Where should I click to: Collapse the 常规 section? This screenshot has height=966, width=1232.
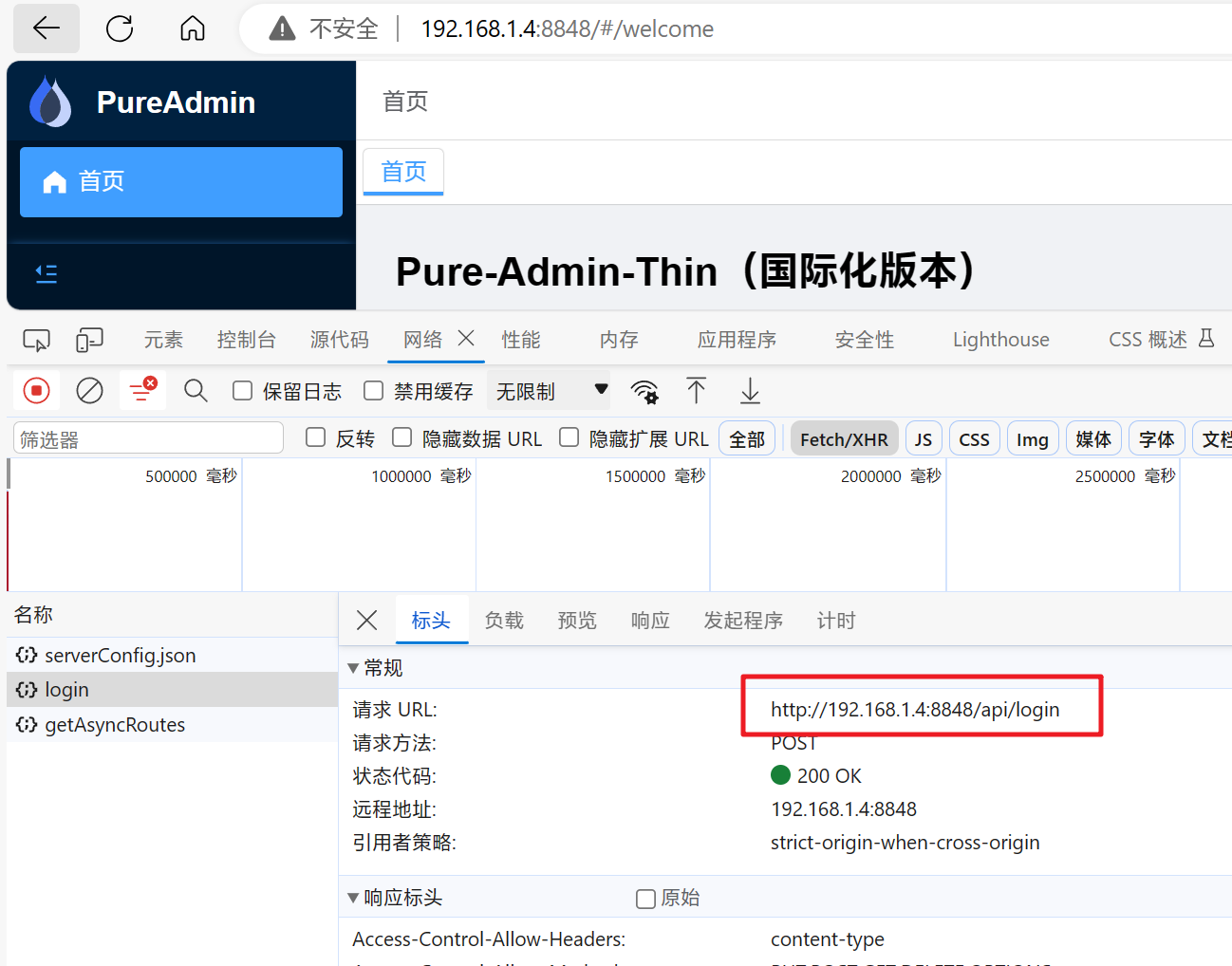tap(354, 668)
